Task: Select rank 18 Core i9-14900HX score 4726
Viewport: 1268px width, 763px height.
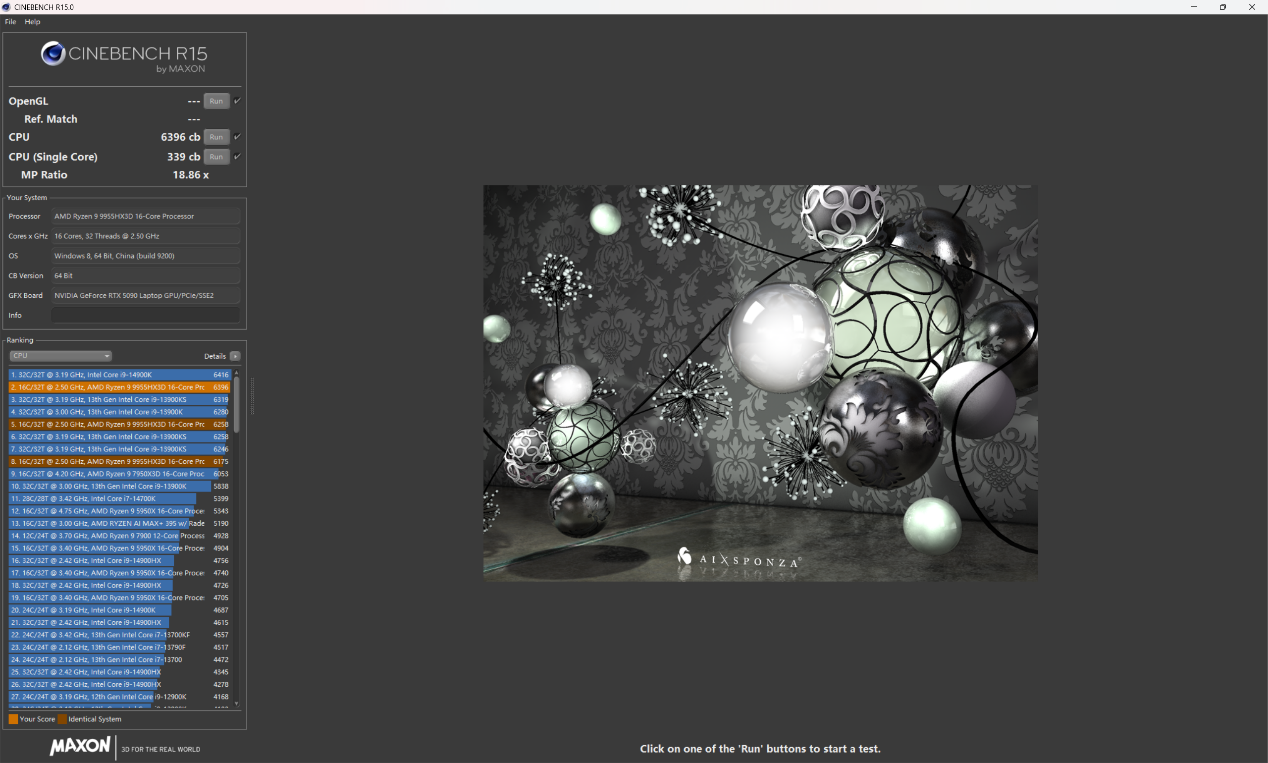Action: [120, 585]
